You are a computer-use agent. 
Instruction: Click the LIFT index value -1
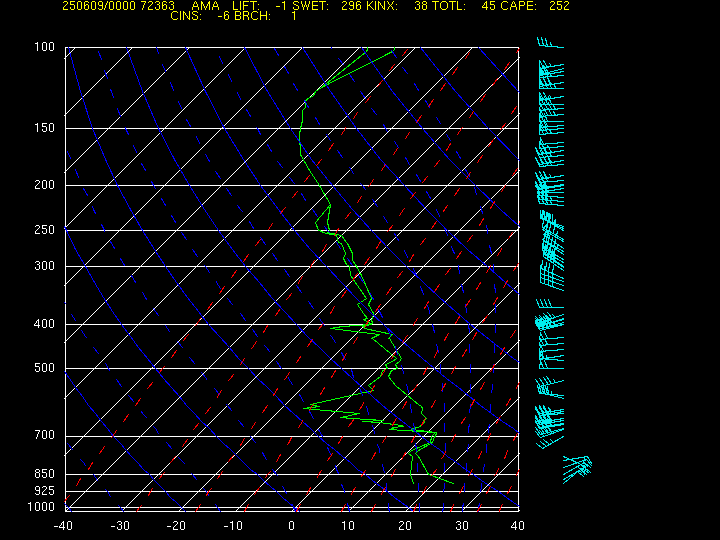point(281,6)
